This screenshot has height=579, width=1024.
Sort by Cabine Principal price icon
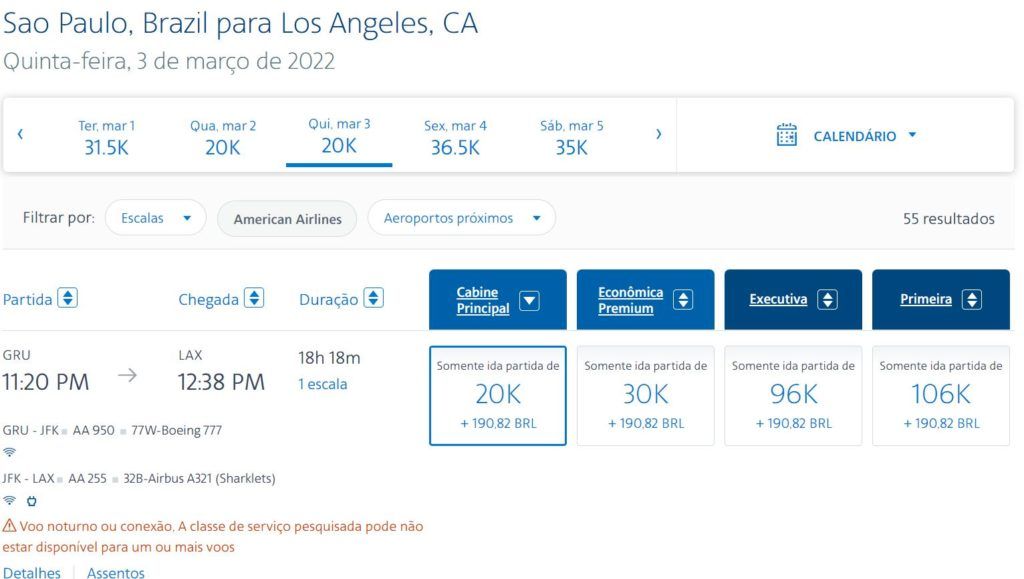[x=529, y=300]
